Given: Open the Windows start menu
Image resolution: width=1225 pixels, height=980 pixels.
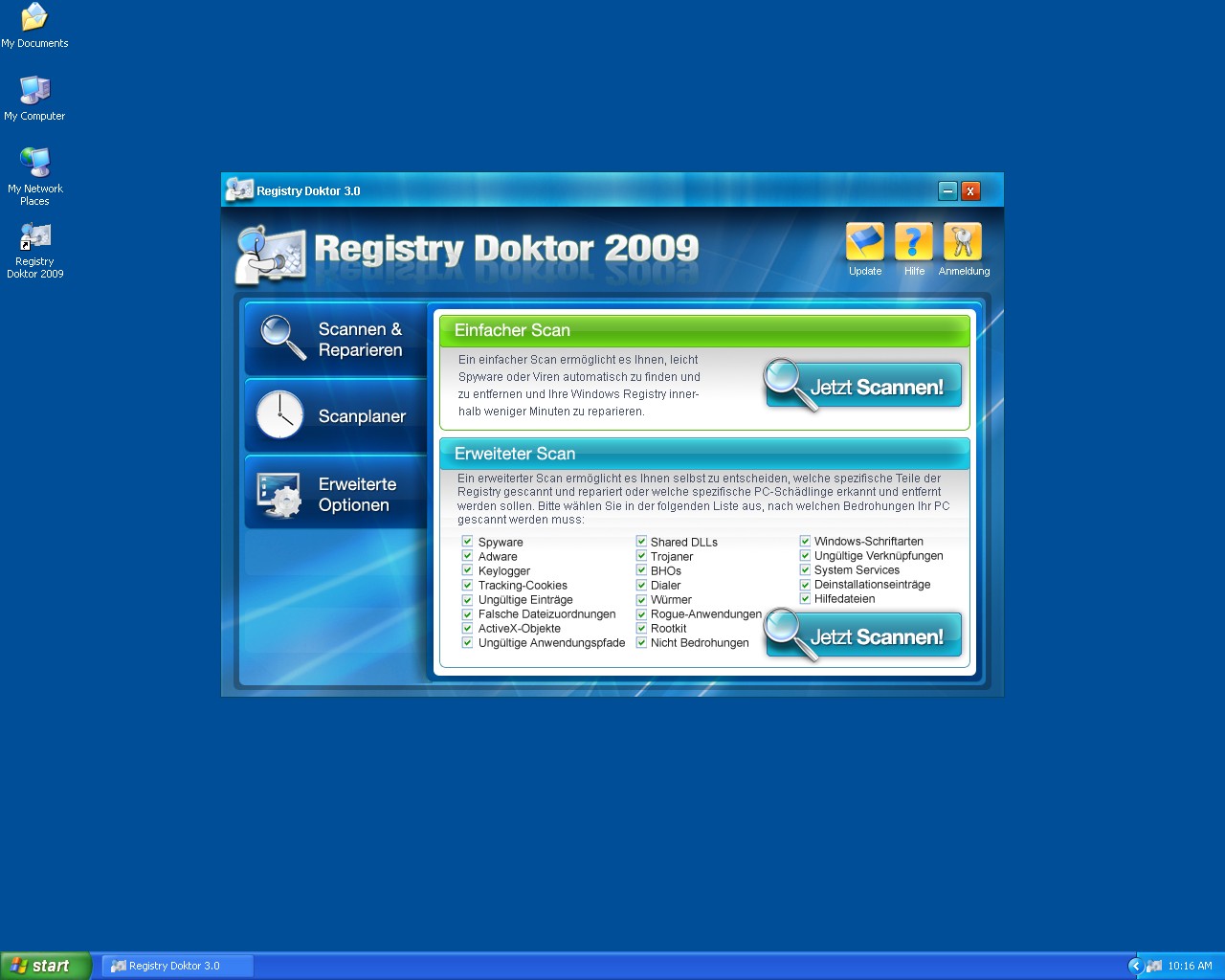Looking at the screenshot, I should [45, 966].
